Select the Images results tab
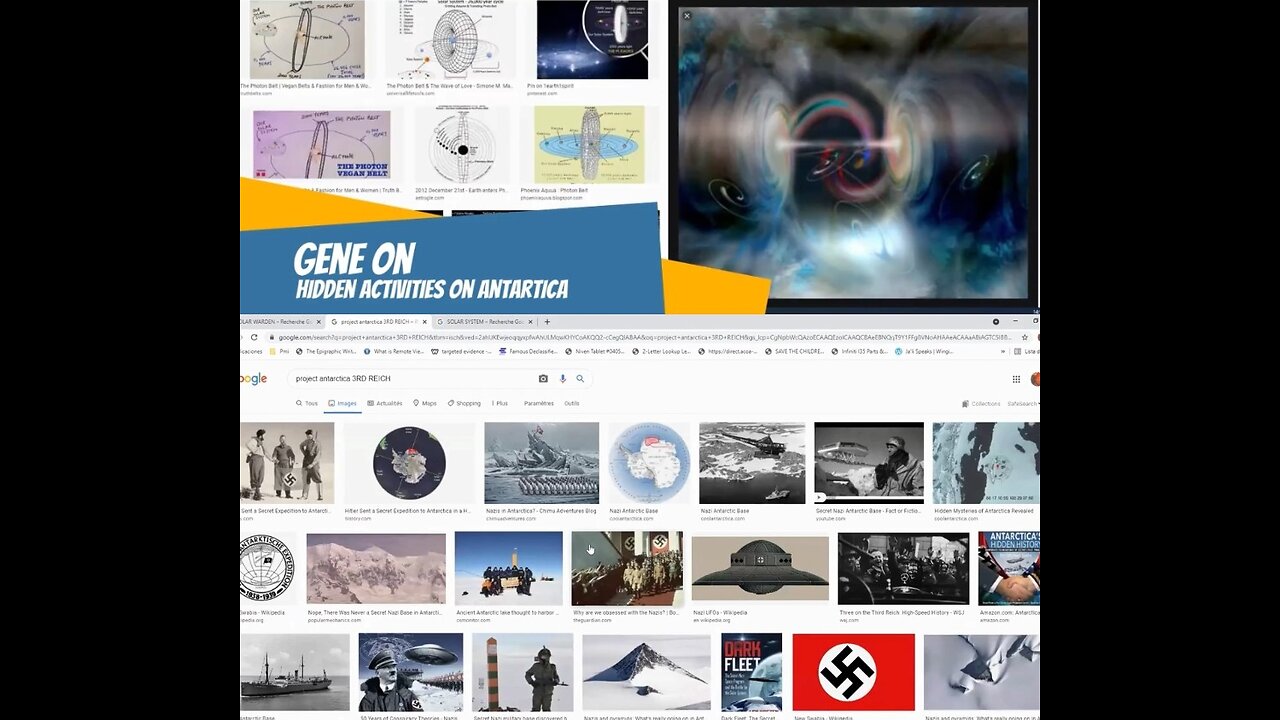The width and height of the screenshot is (1280, 720). point(342,404)
